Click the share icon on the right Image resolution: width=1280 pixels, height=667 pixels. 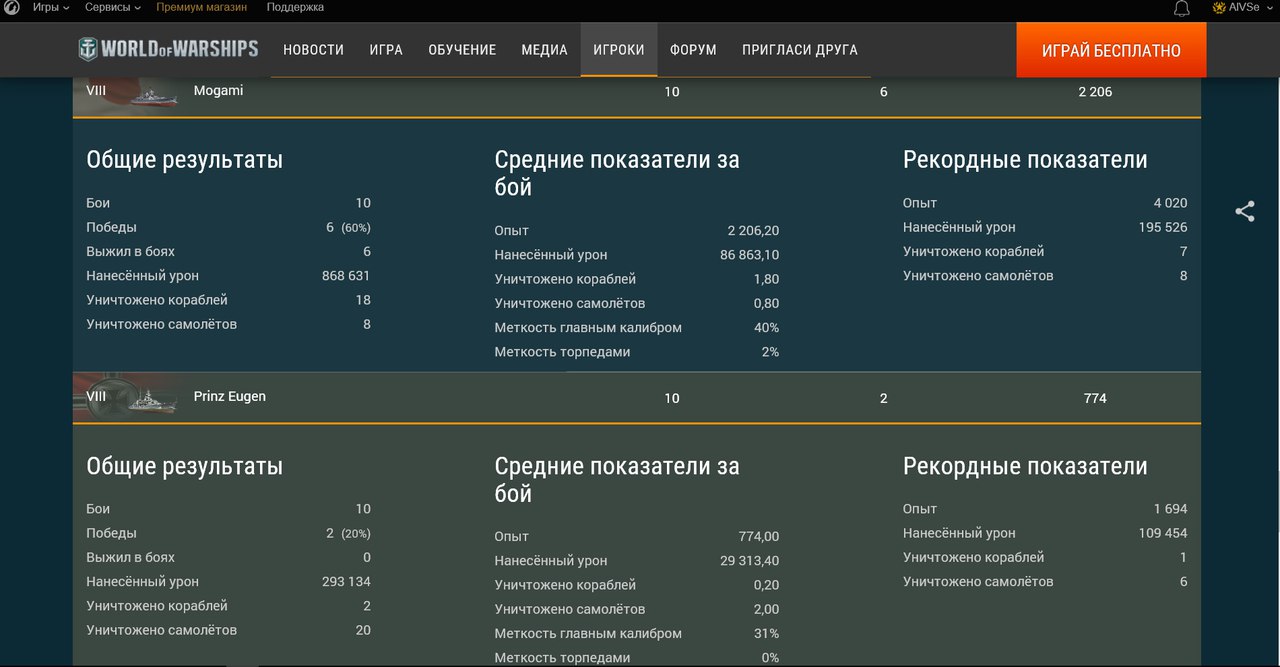pyautogui.click(x=1244, y=211)
